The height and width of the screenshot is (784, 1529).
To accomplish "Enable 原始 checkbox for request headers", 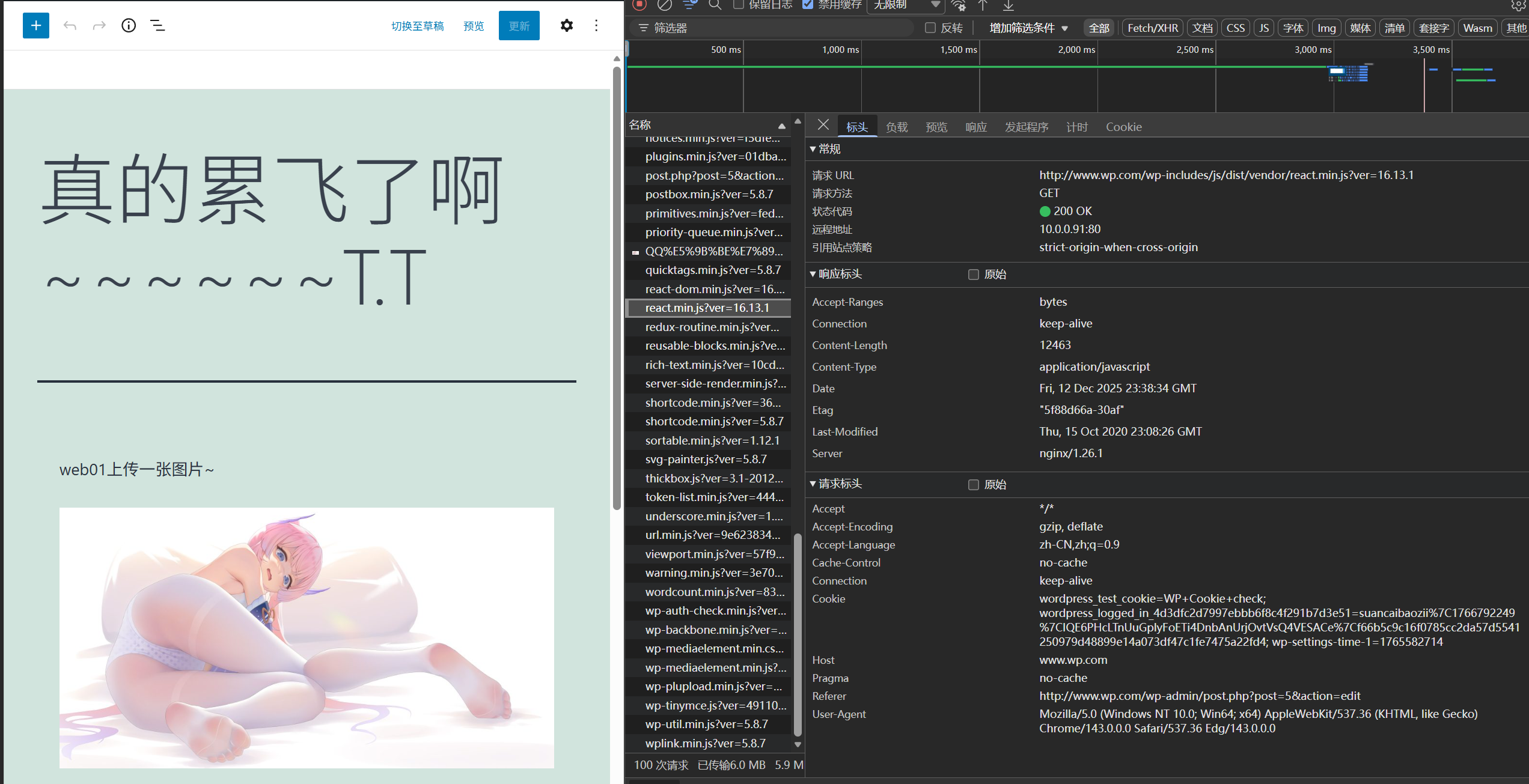I will pos(974,485).
